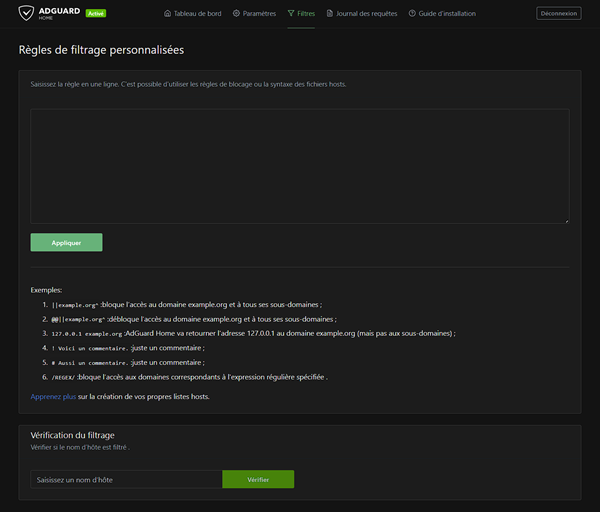Click the question mark icon beside Guide d'installation
Screen dimensions: 600x512
(x=412, y=14)
